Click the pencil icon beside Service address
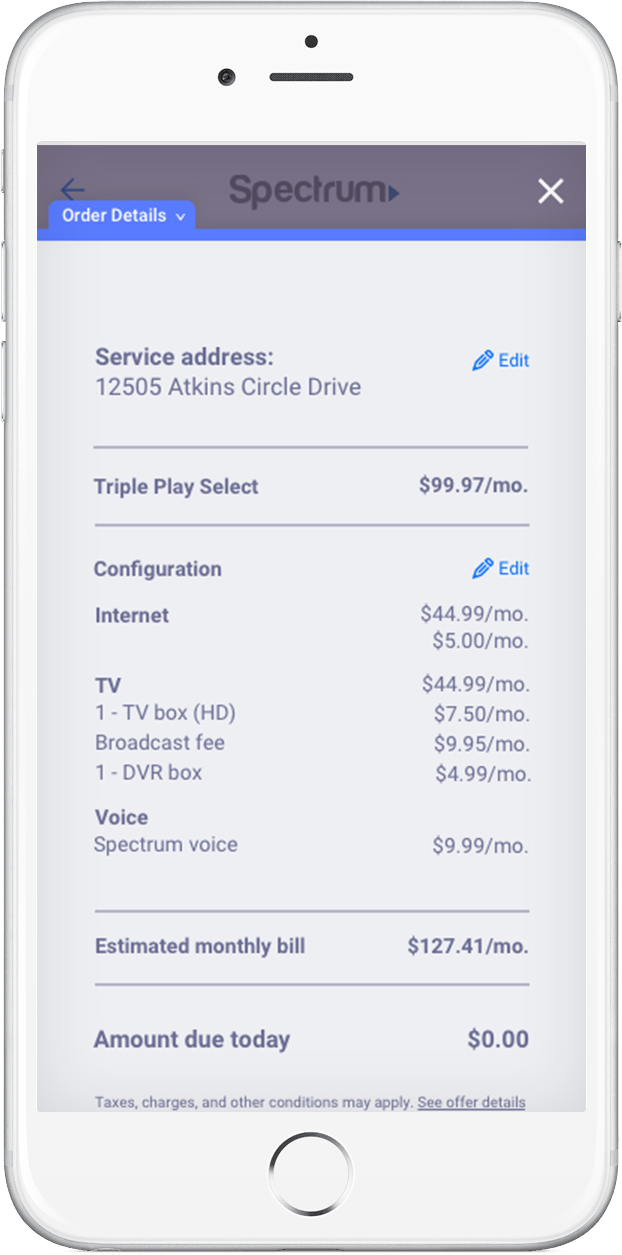622x1255 pixels. [483, 361]
